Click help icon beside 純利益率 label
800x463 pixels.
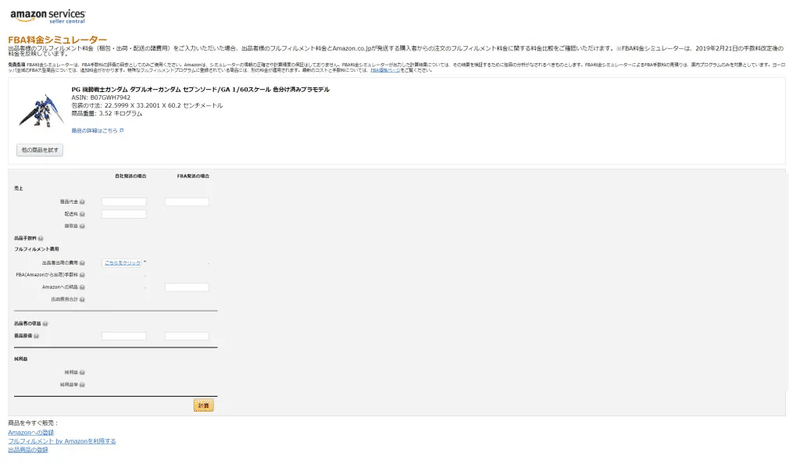point(82,385)
